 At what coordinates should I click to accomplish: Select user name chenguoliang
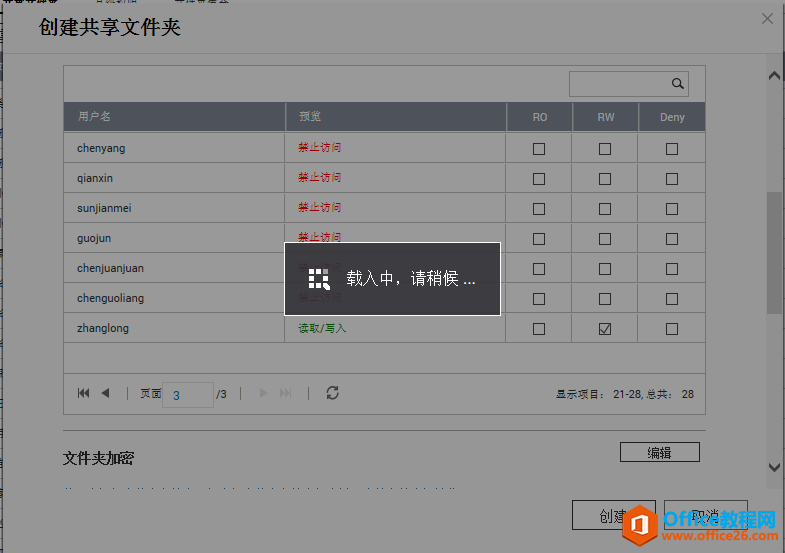pyautogui.click(x=110, y=298)
